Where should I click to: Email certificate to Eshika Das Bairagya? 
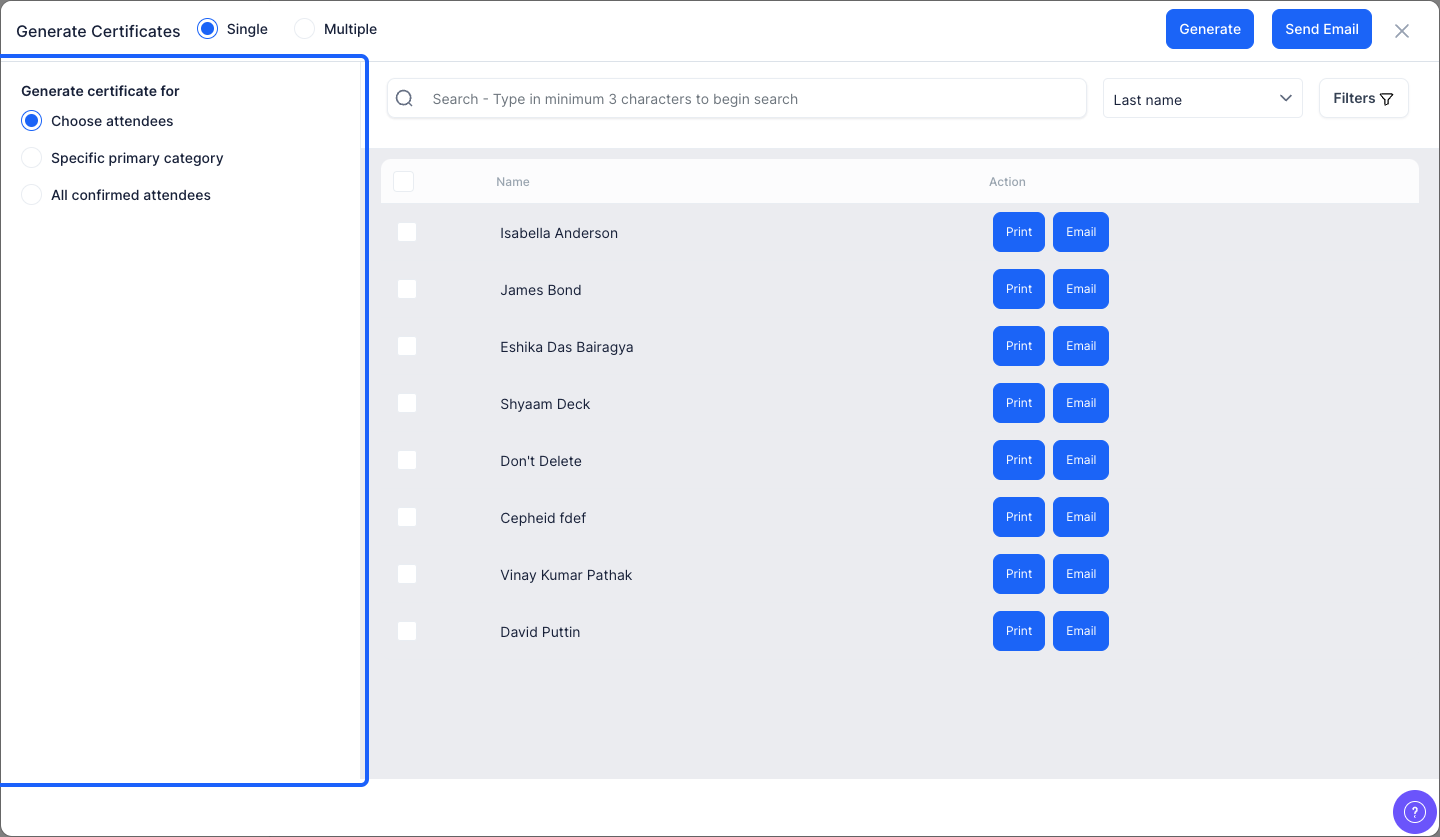tap(1081, 346)
